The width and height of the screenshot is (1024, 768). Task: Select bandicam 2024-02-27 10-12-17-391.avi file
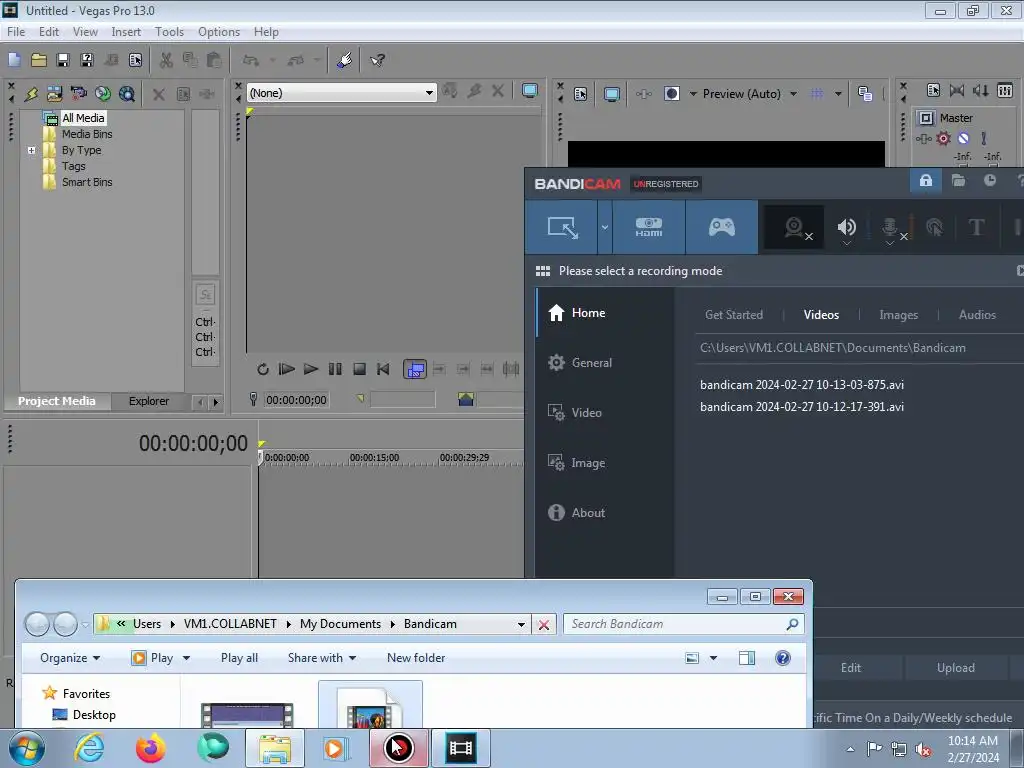tap(802, 407)
